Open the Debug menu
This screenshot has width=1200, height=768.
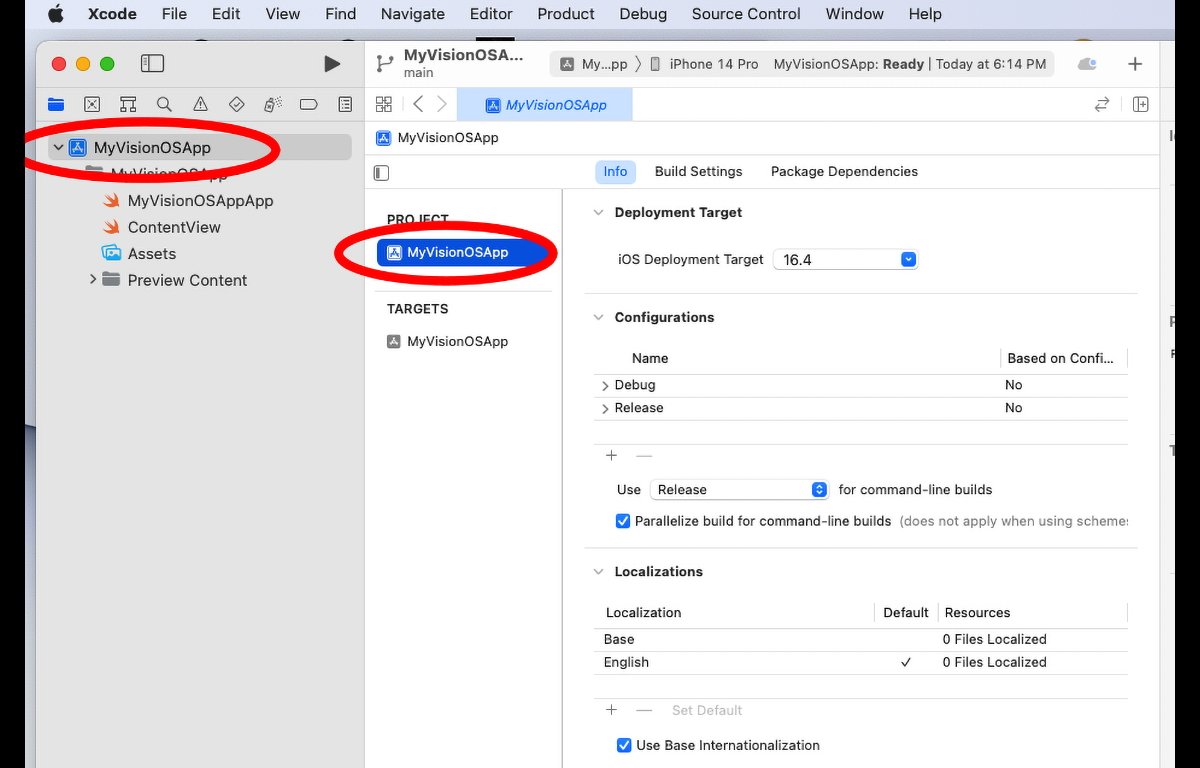[x=643, y=14]
